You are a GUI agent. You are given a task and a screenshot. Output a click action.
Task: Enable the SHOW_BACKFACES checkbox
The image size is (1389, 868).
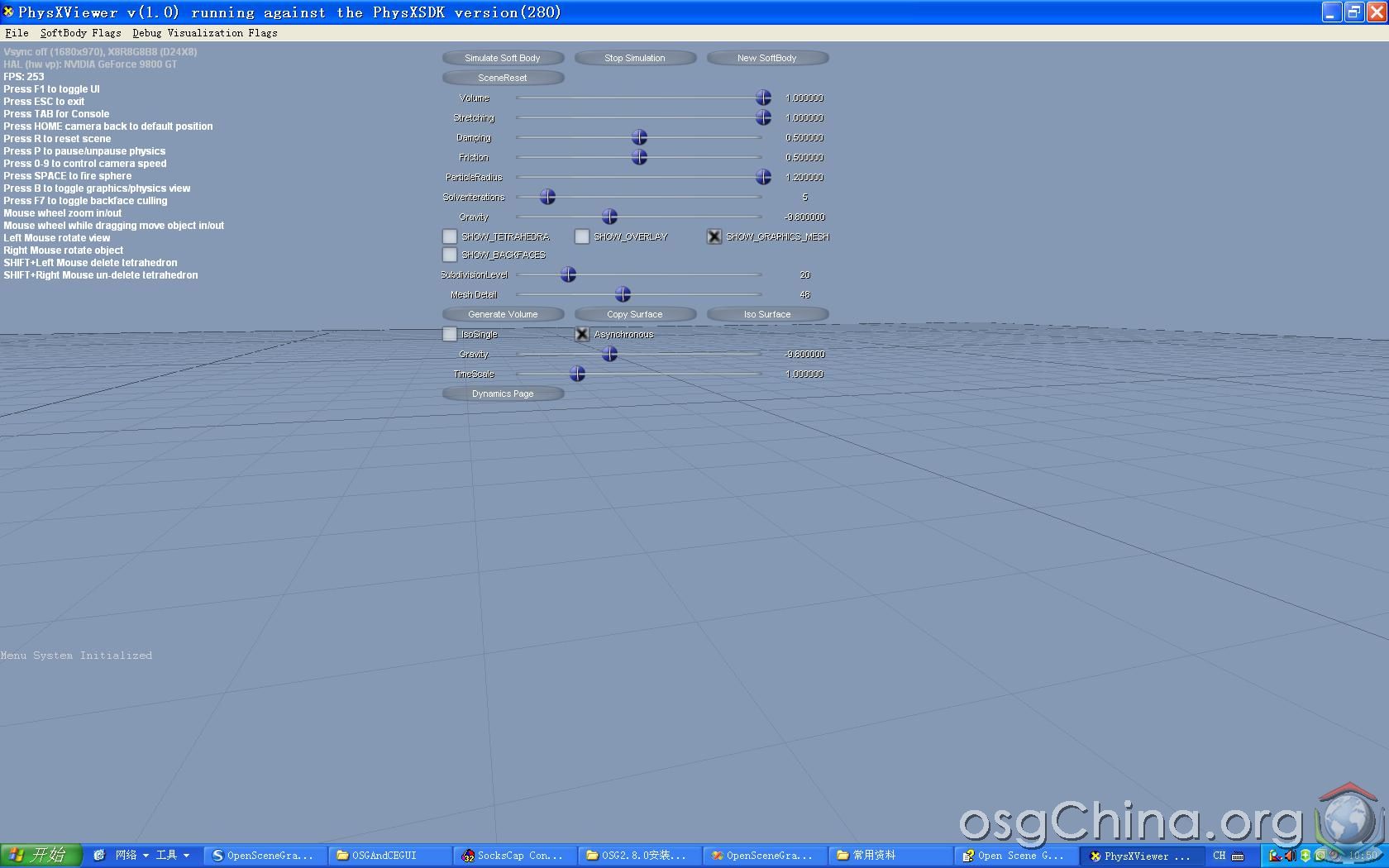click(450, 255)
